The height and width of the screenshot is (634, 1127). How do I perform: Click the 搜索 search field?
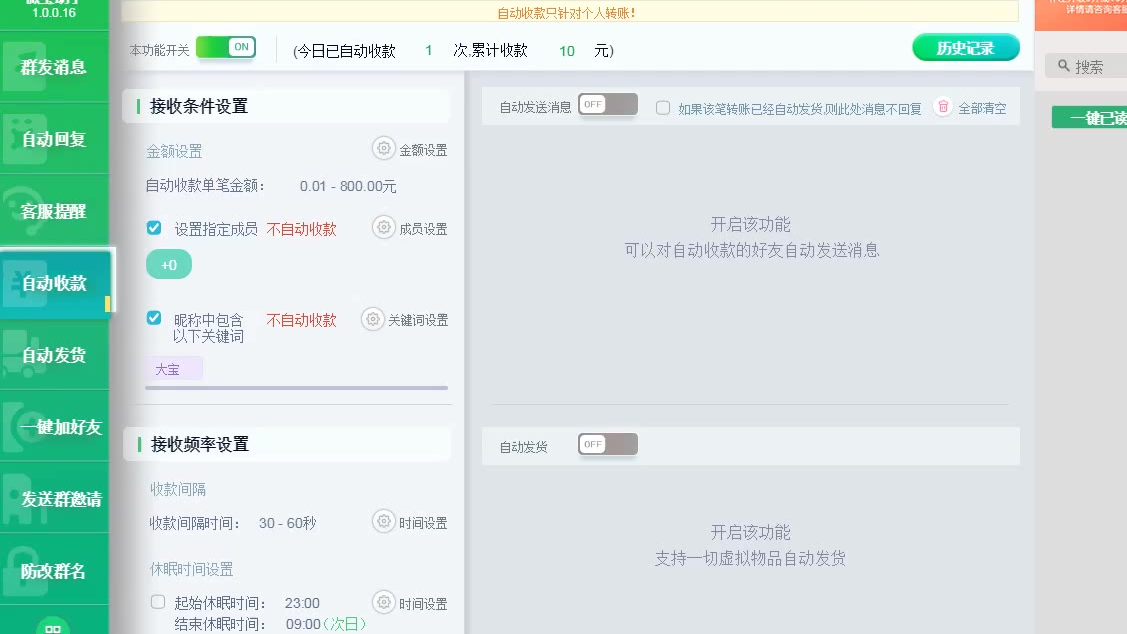pyautogui.click(x=1086, y=66)
